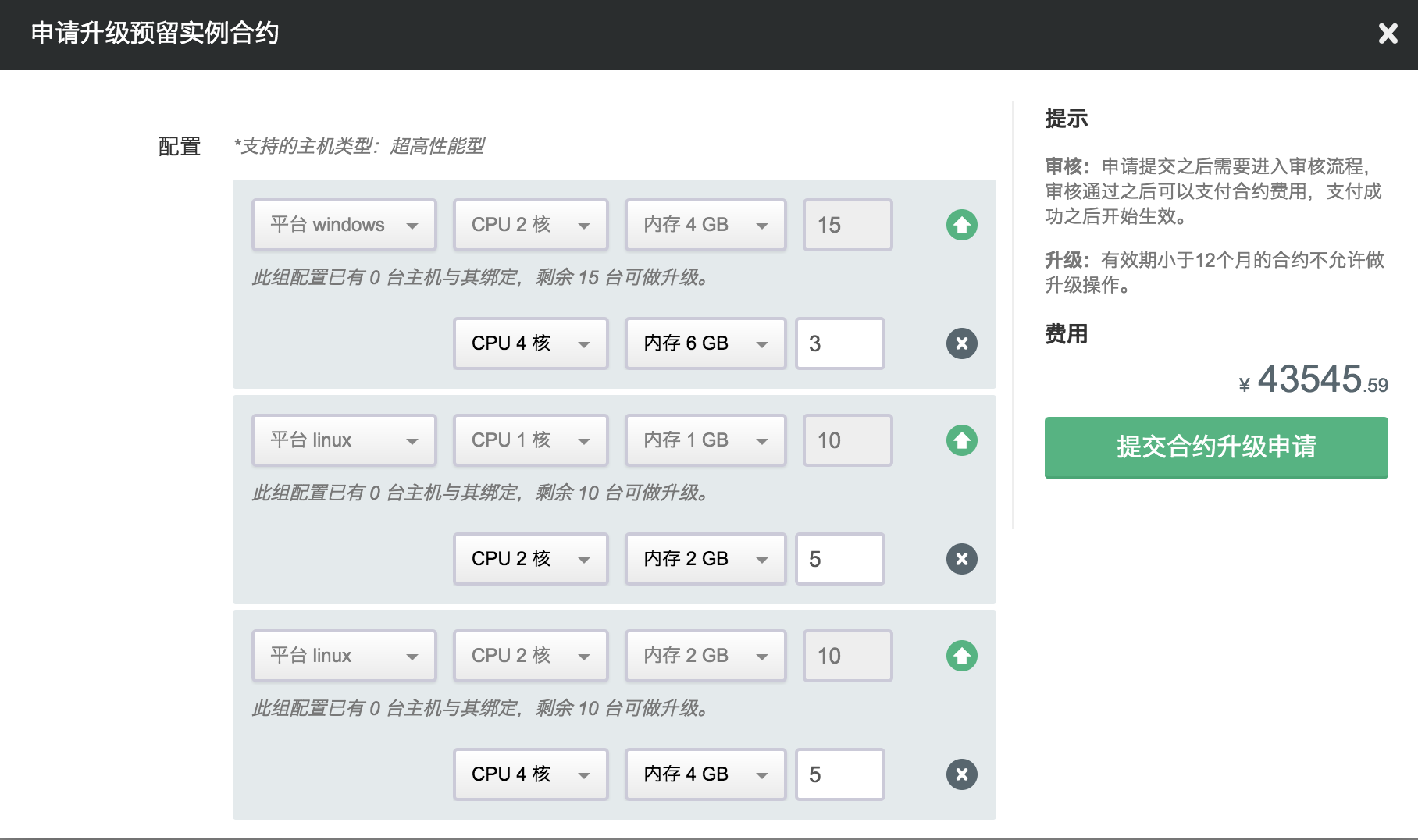1418x840 pixels.
Task: Open the 内存 1 GB memory dropdown
Action: (x=705, y=441)
